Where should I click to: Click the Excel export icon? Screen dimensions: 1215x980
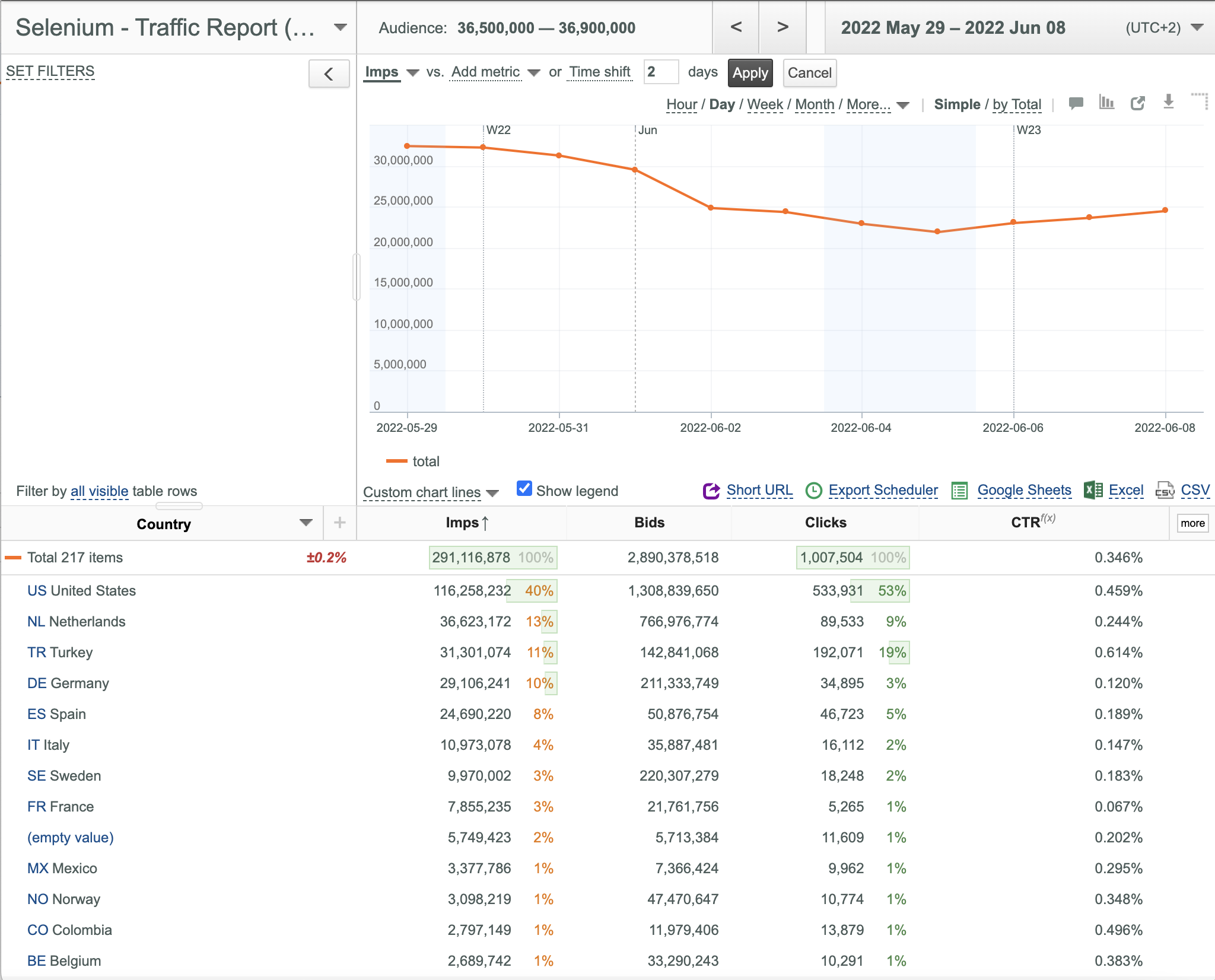point(1093,490)
